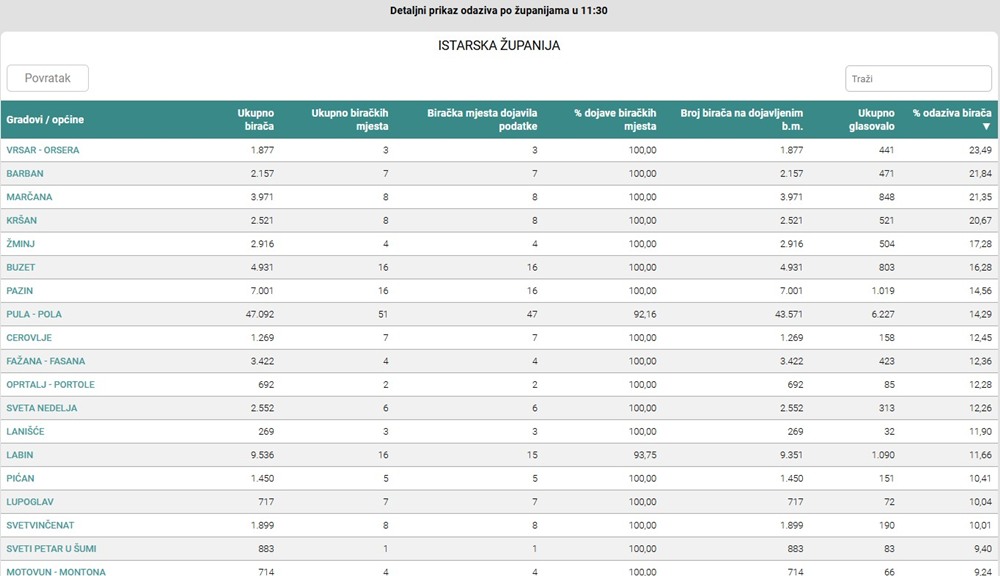Click the Traži search input field
Screen dimensions: 1000x576
tap(918, 78)
